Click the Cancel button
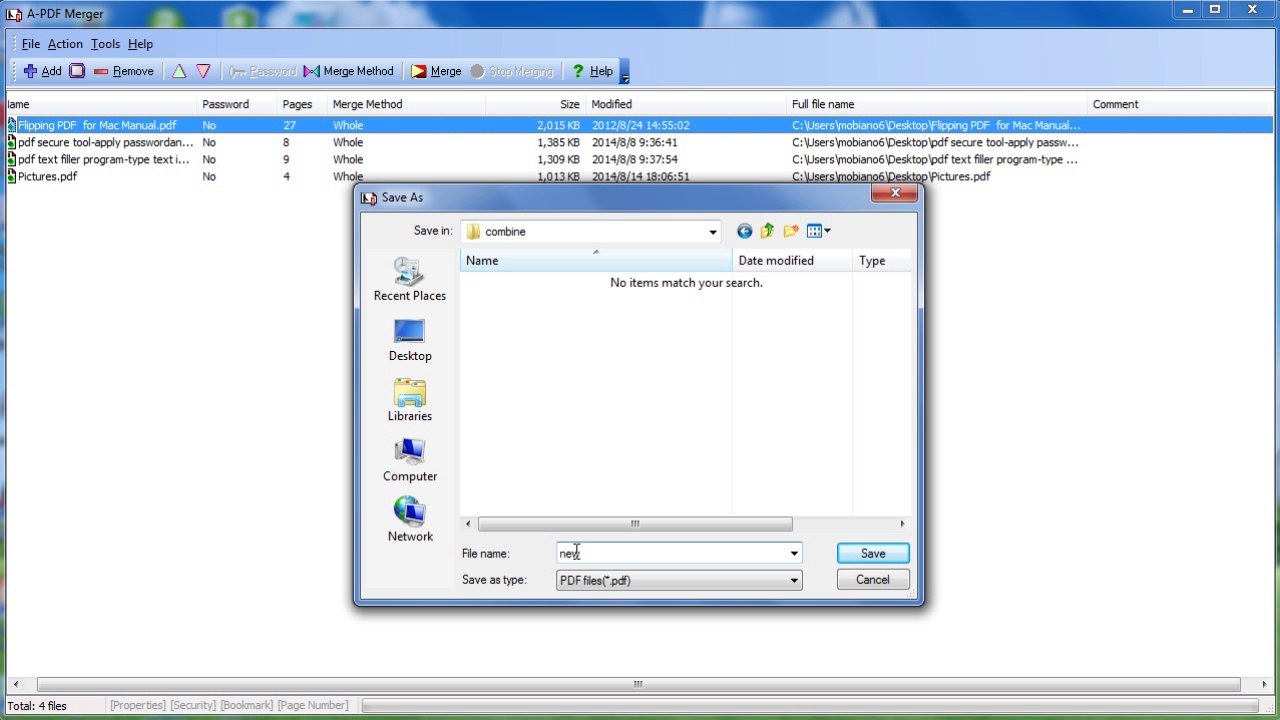Image resolution: width=1280 pixels, height=720 pixels. (873, 580)
